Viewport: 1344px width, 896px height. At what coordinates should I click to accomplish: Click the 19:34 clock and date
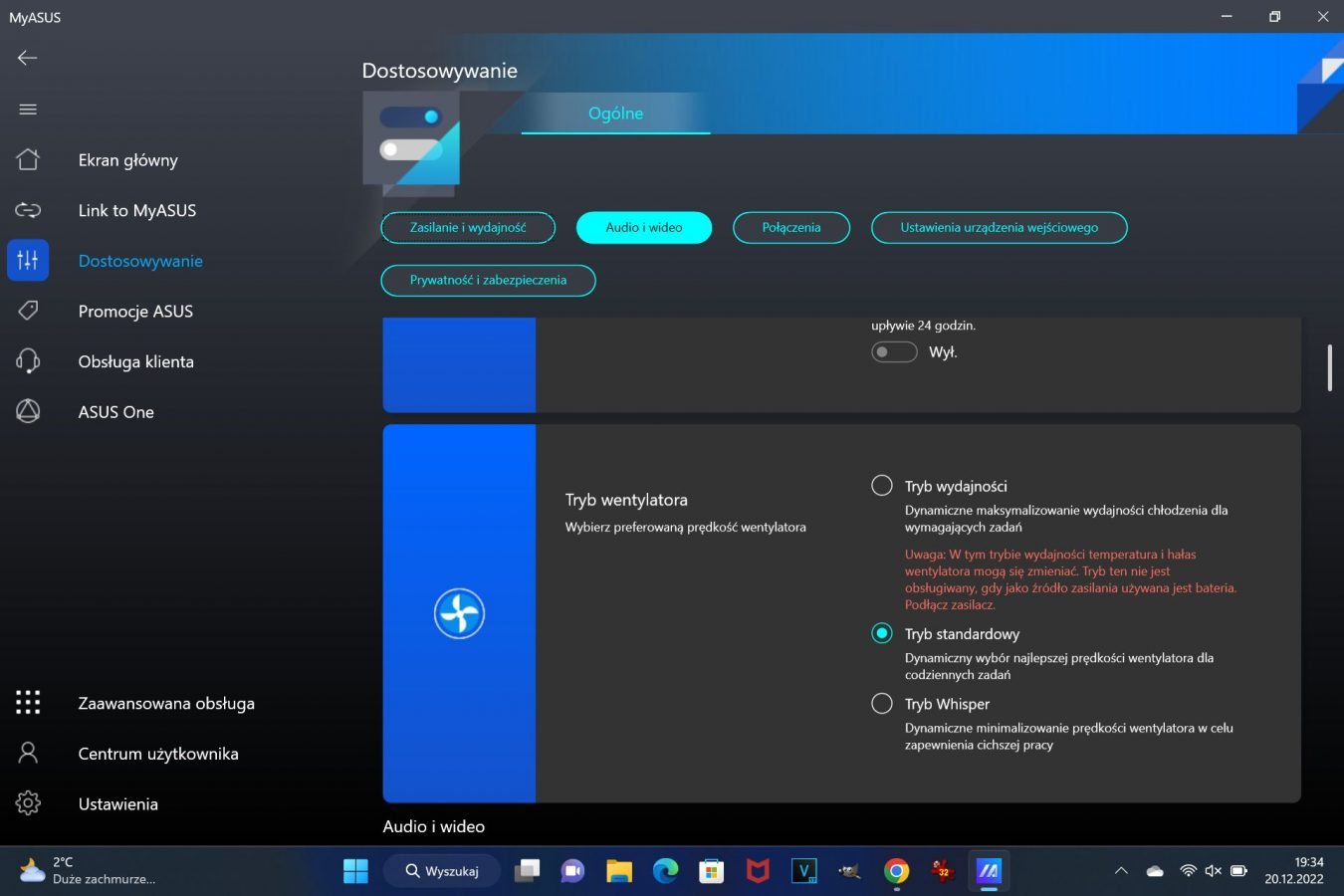(x=1294, y=871)
